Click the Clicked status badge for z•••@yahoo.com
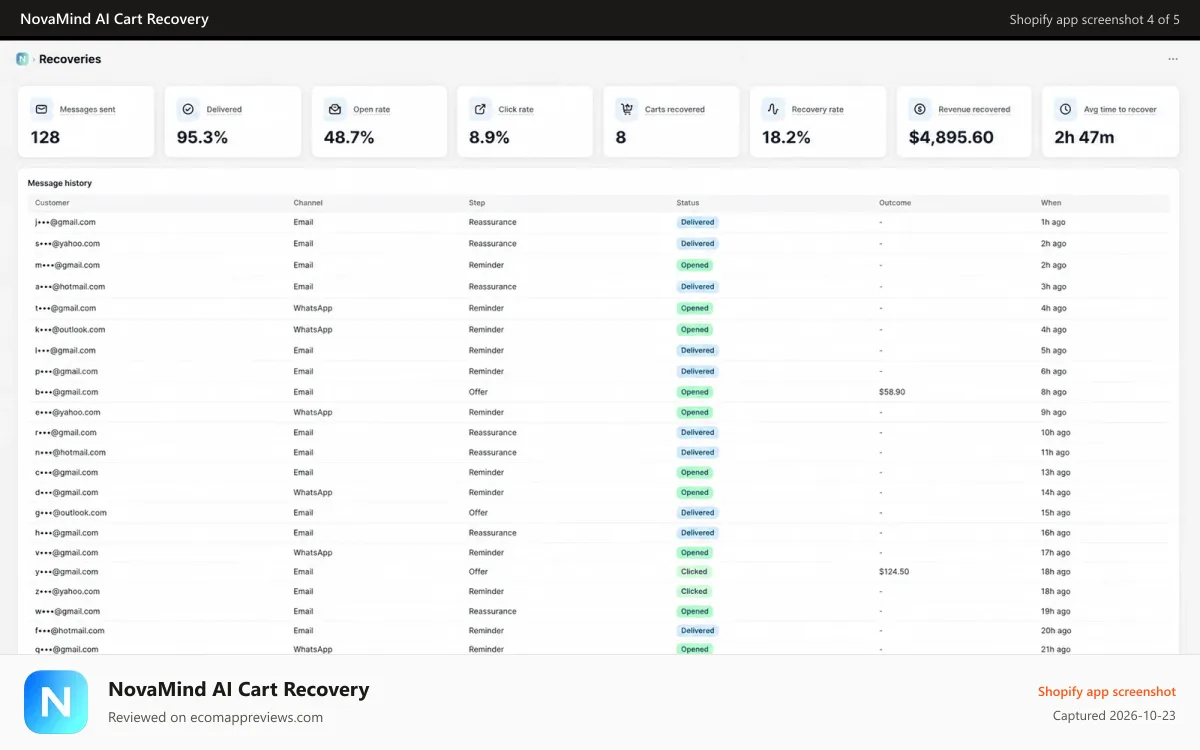 (694, 591)
